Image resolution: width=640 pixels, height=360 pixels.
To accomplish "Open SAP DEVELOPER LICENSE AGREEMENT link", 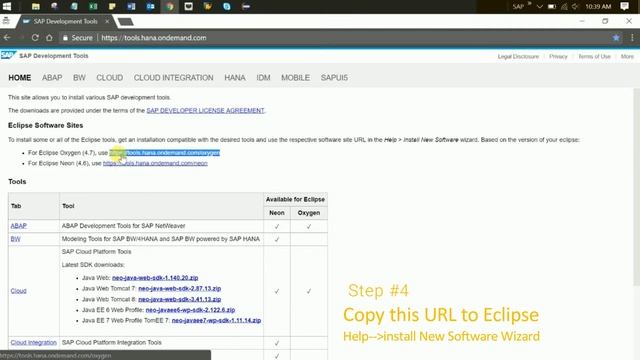I will [205, 111].
